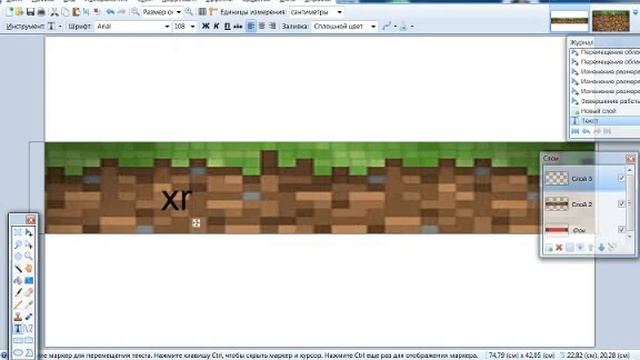Select the Новый слой history entry
Image resolution: width=640 pixels, height=360 pixels.
(x=605, y=111)
